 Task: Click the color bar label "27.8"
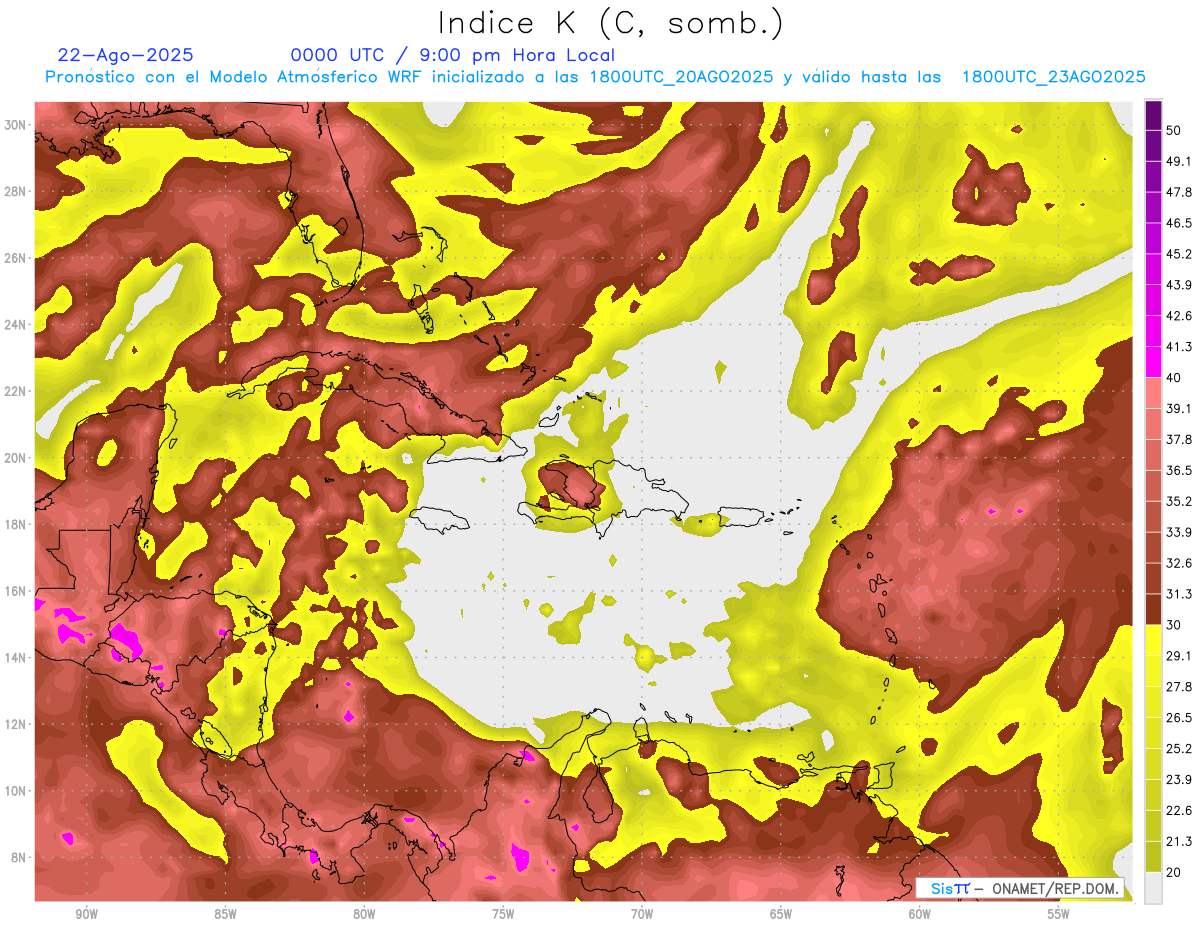1179,687
